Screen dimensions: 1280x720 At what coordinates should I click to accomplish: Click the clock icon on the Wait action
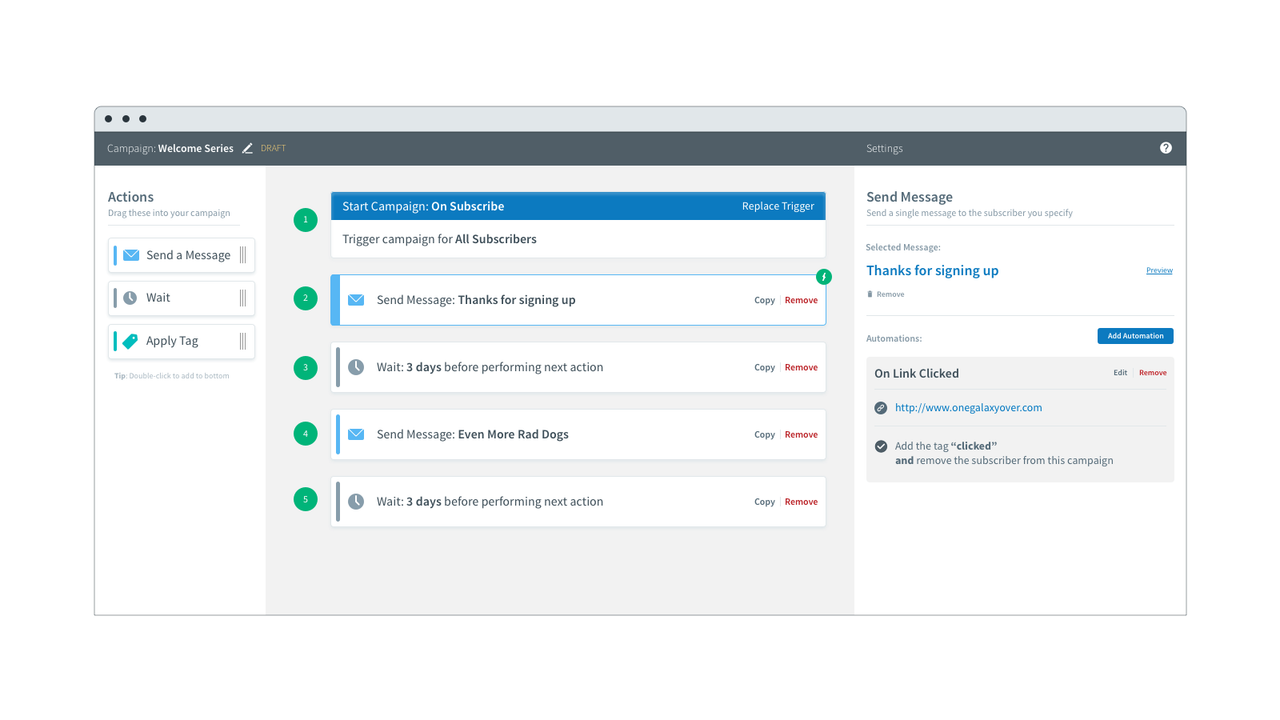[x=129, y=298]
